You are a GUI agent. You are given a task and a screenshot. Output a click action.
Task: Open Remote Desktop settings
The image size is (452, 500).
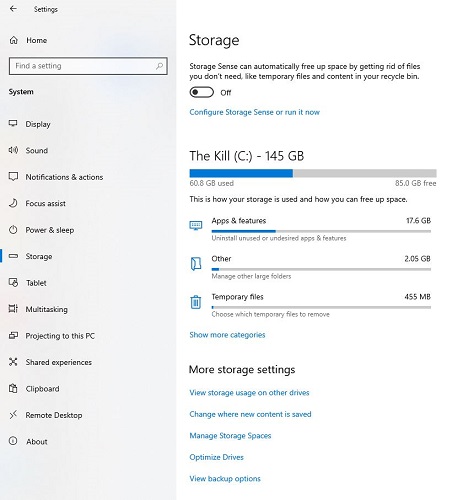[x=54, y=415]
